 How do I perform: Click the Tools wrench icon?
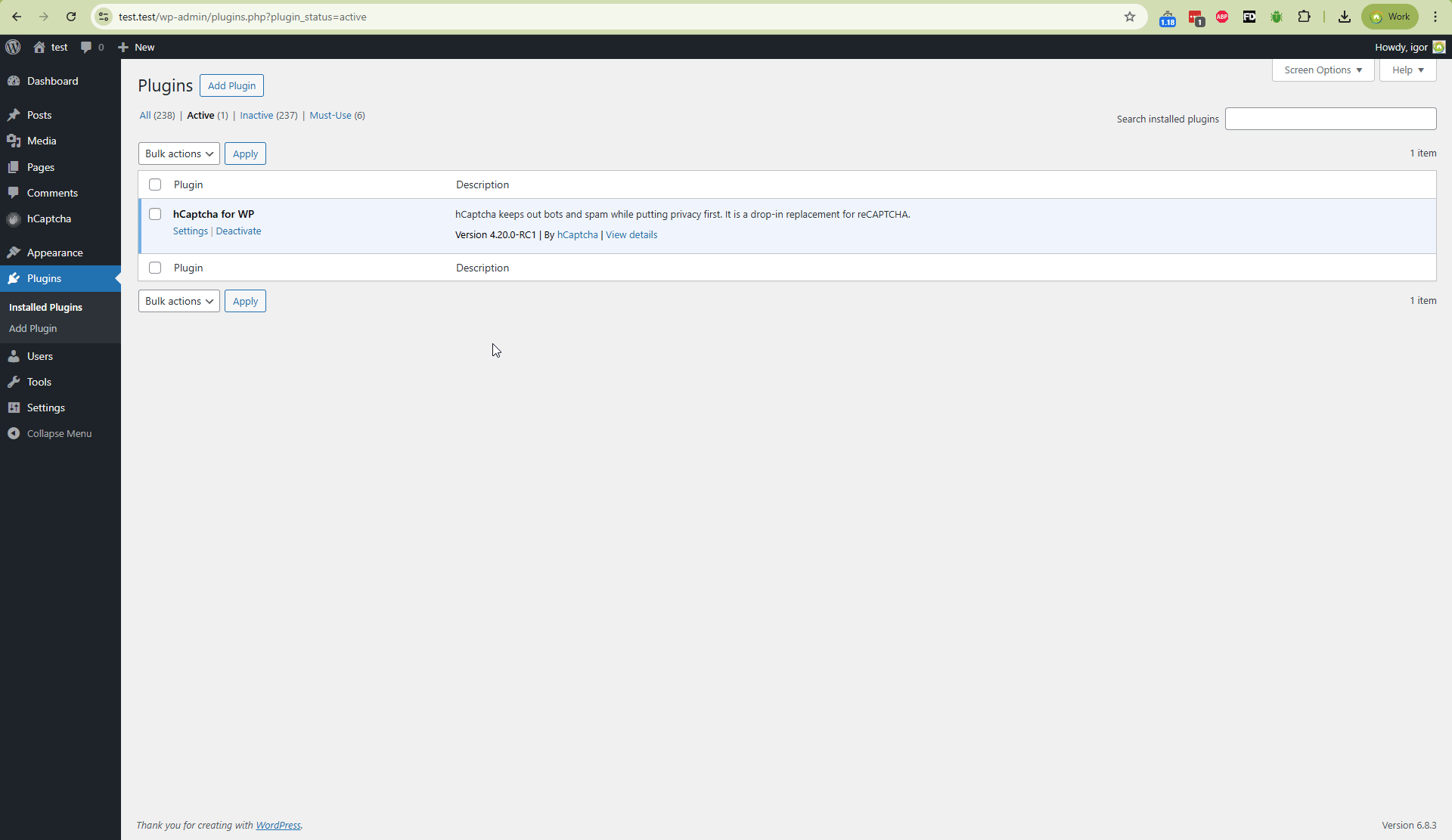pos(14,382)
